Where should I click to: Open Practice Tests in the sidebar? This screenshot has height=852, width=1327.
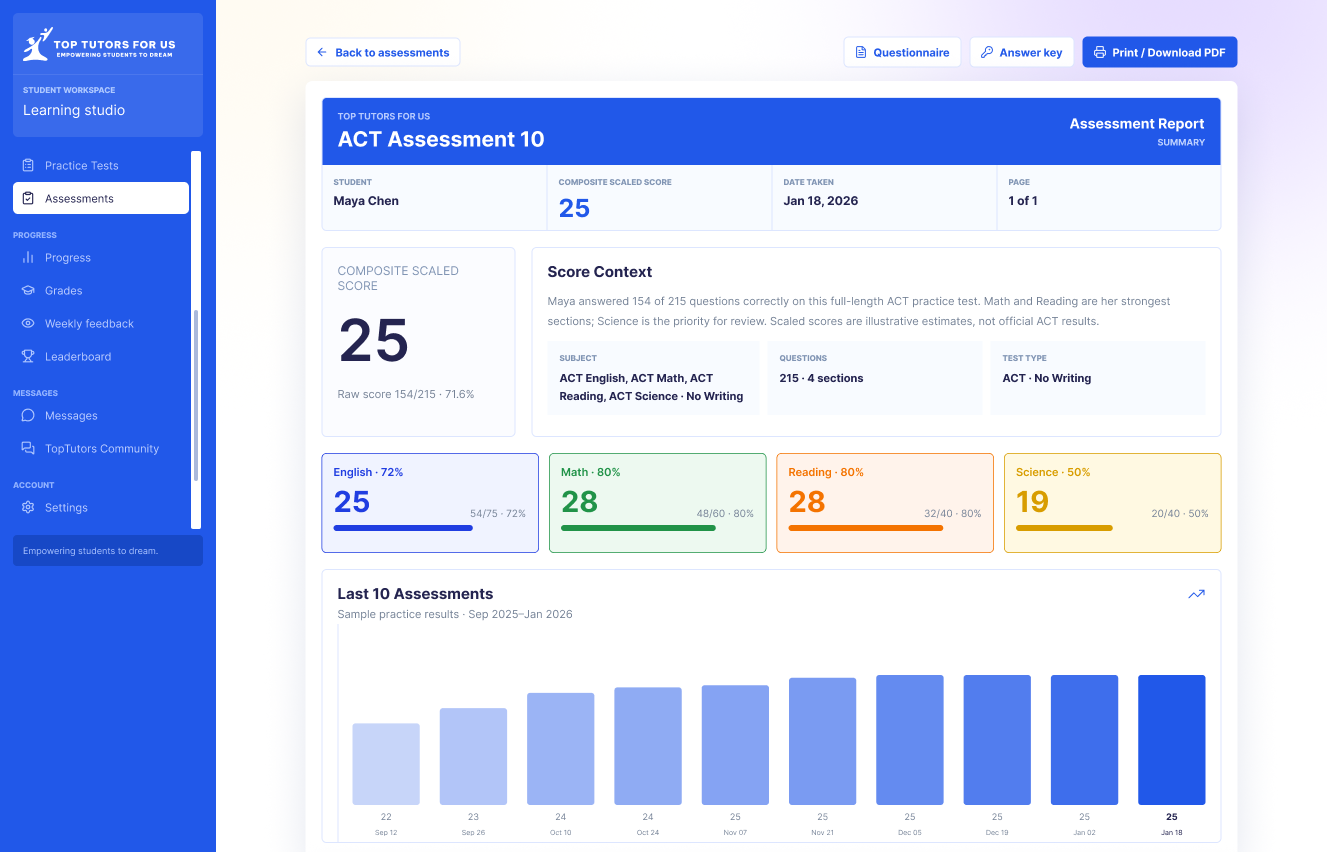tap(101, 165)
